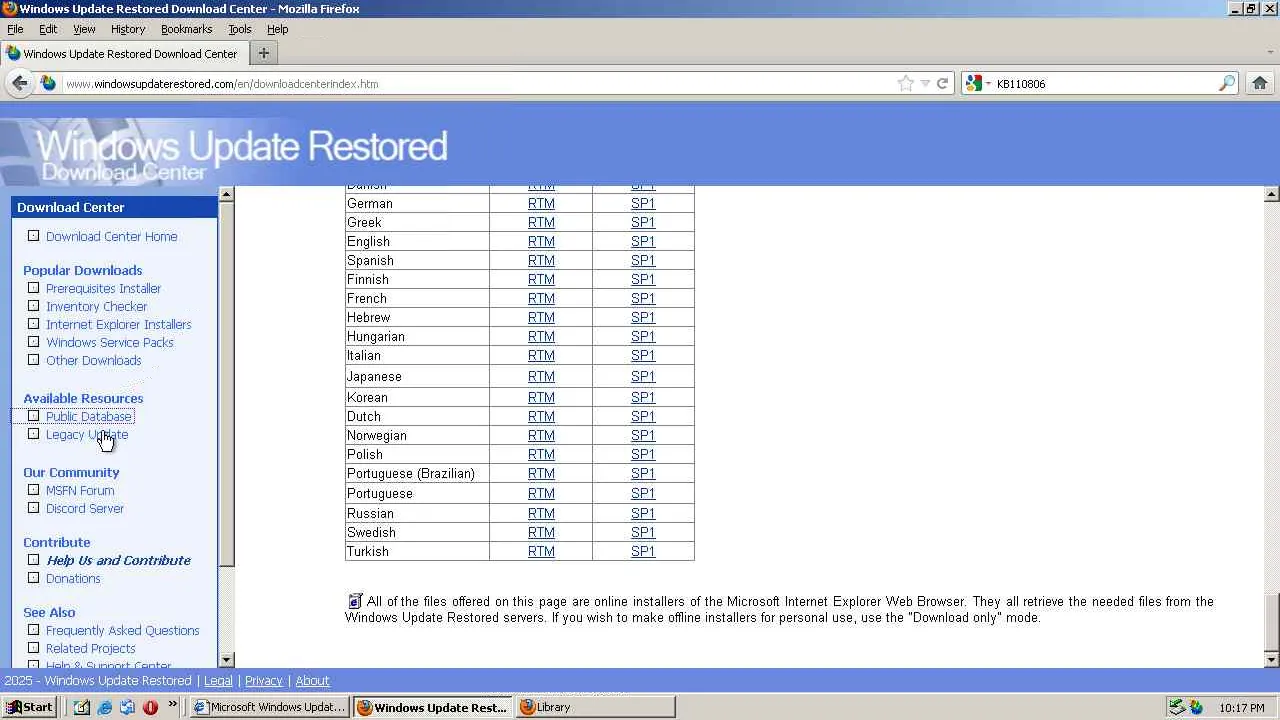The image size is (1280, 720).
Task: Download the German SP1 installer
Action: click(x=643, y=204)
